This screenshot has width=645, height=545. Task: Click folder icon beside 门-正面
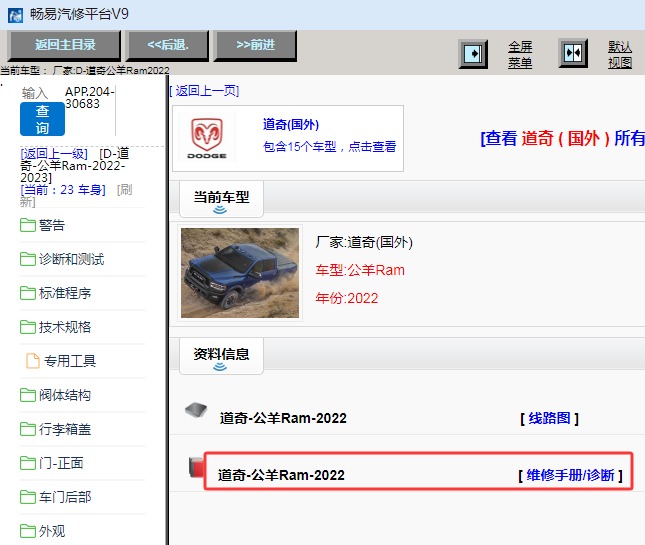click(x=28, y=463)
